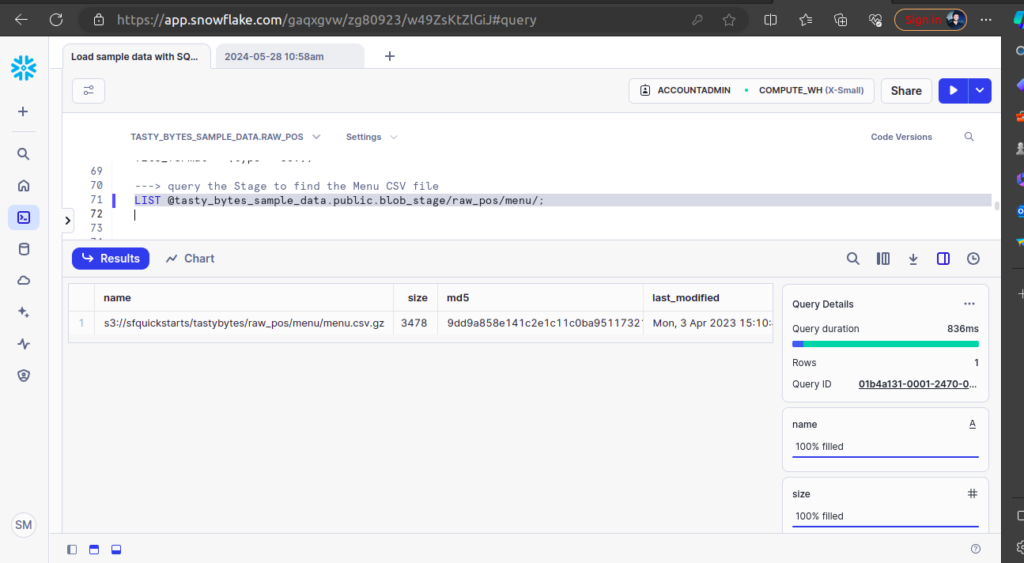Go to Home in sidebar
Screen dimensions: 1024x563
23,186
